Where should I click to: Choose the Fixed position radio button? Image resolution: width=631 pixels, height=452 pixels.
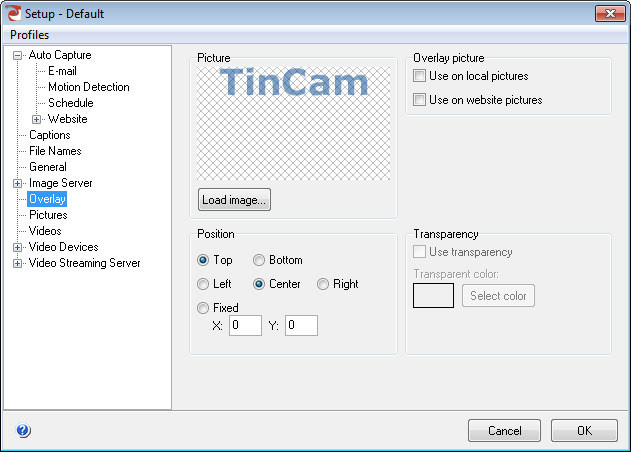pyautogui.click(x=203, y=308)
